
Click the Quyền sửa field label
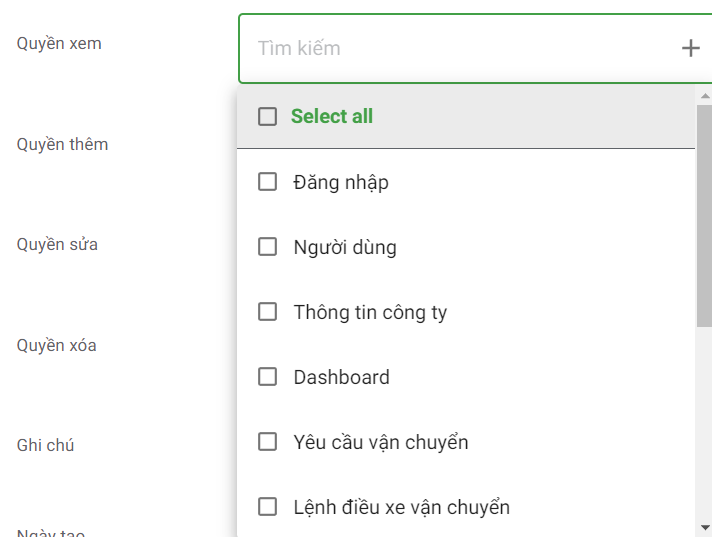click(x=57, y=244)
